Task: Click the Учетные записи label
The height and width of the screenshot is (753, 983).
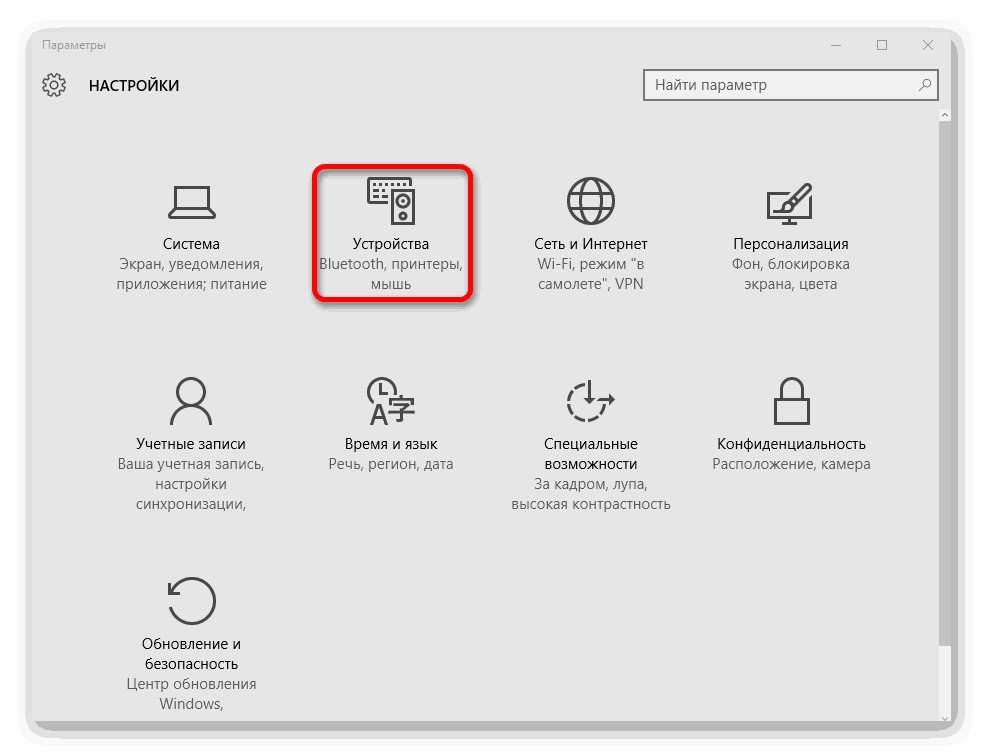Action: pyautogui.click(x=191, y=444)
